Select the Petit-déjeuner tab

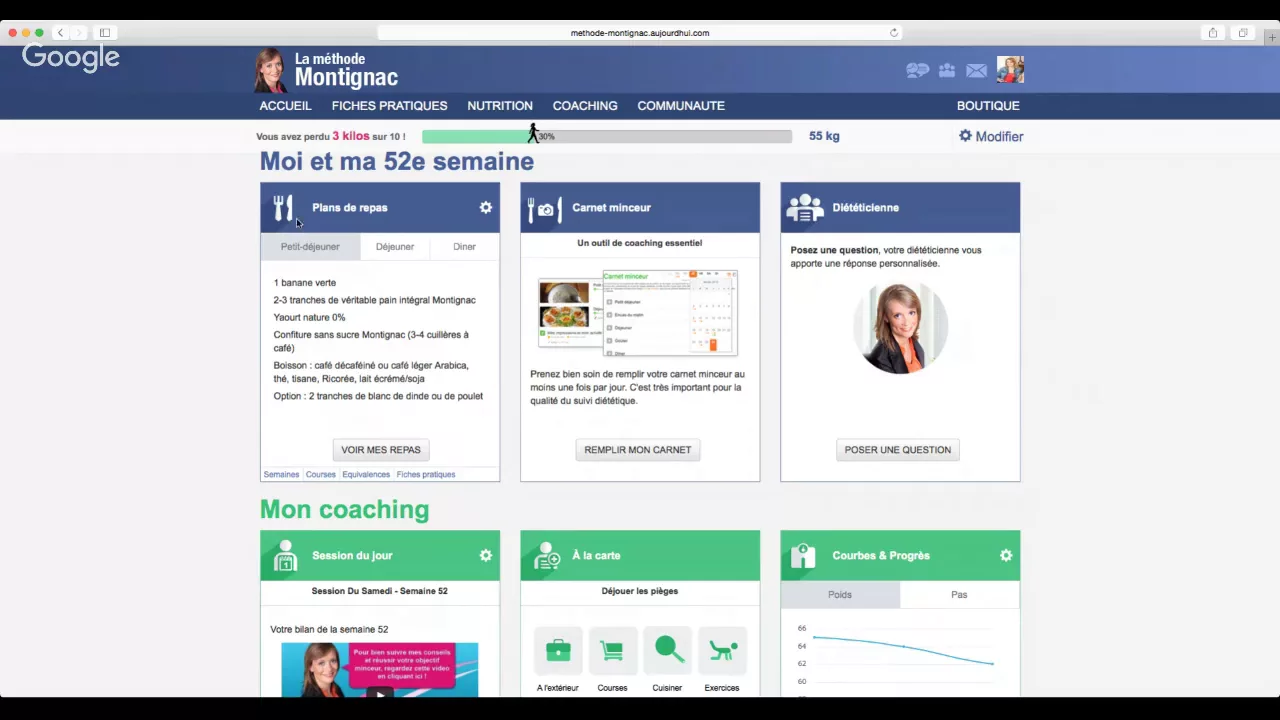pyautogui.click(x=310, y=246)
